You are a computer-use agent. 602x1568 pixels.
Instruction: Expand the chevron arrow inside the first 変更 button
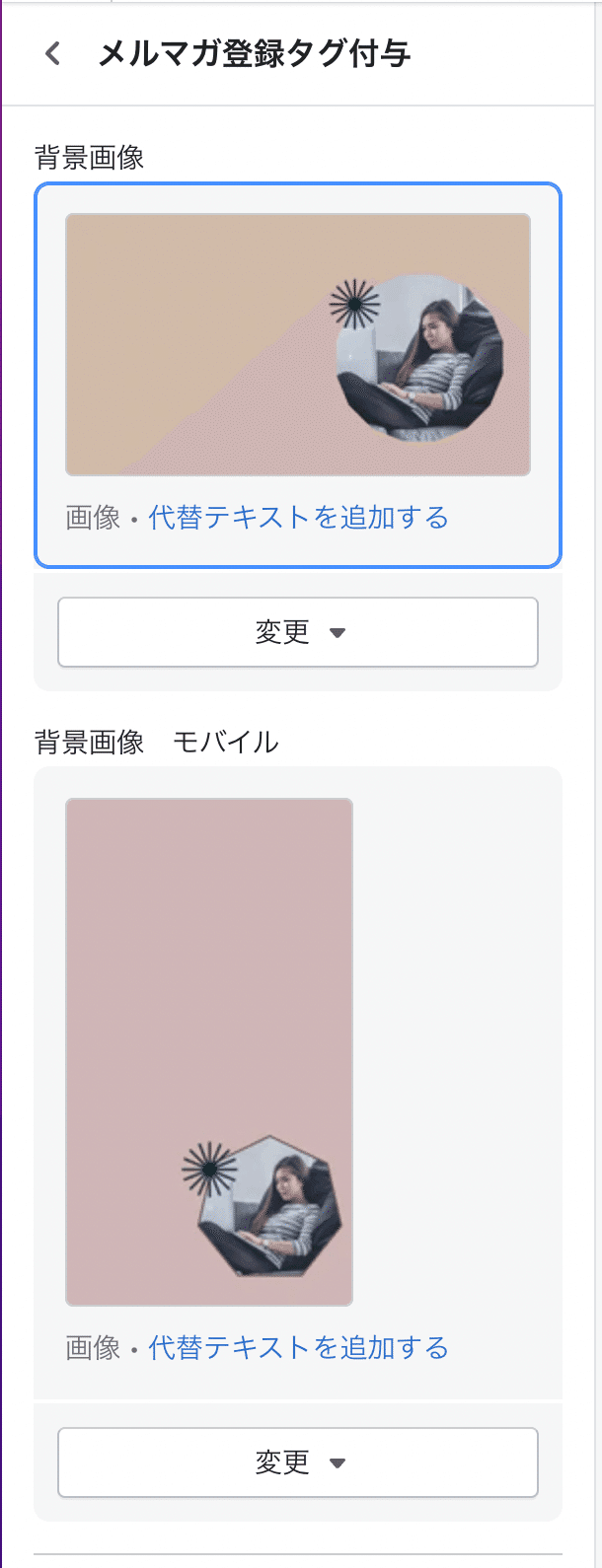click(x=337, y=632)
